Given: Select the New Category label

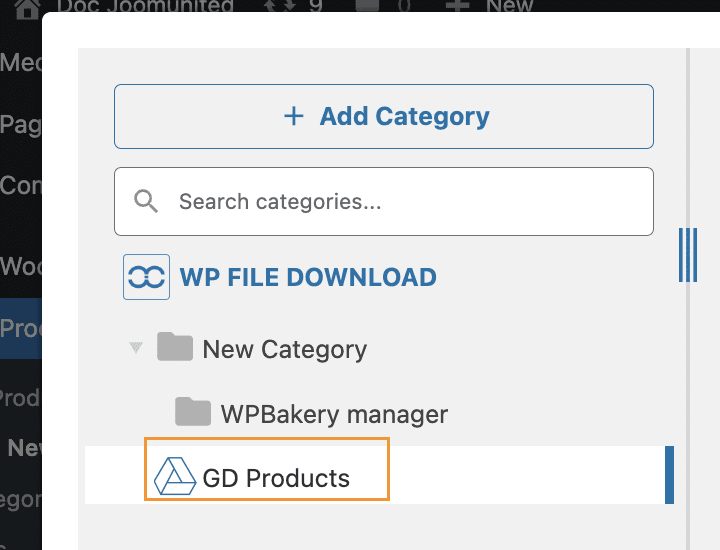Looking at the screenshot, I should pos(284,349).
